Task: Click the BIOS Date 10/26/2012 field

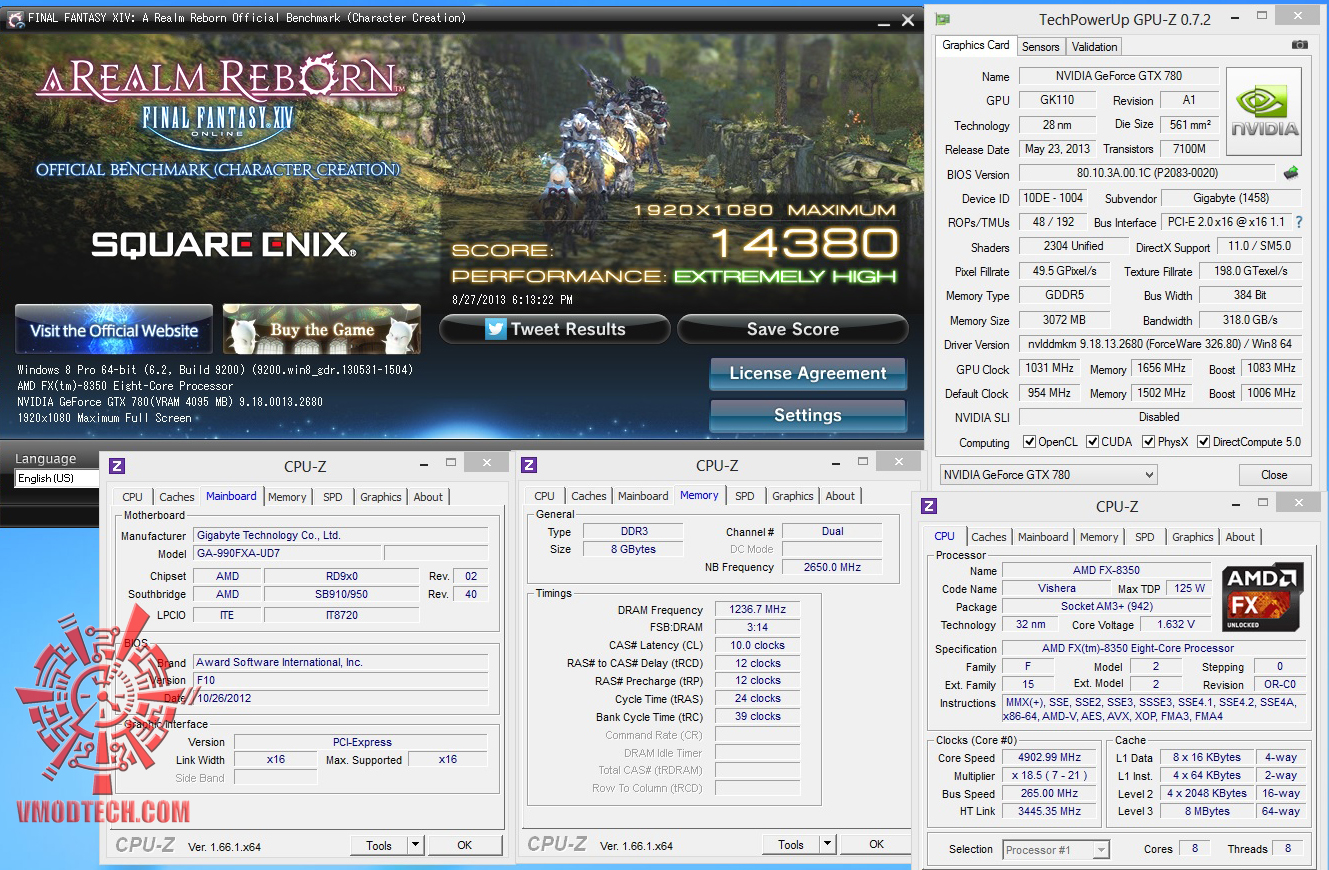Action: coord(340,698)
